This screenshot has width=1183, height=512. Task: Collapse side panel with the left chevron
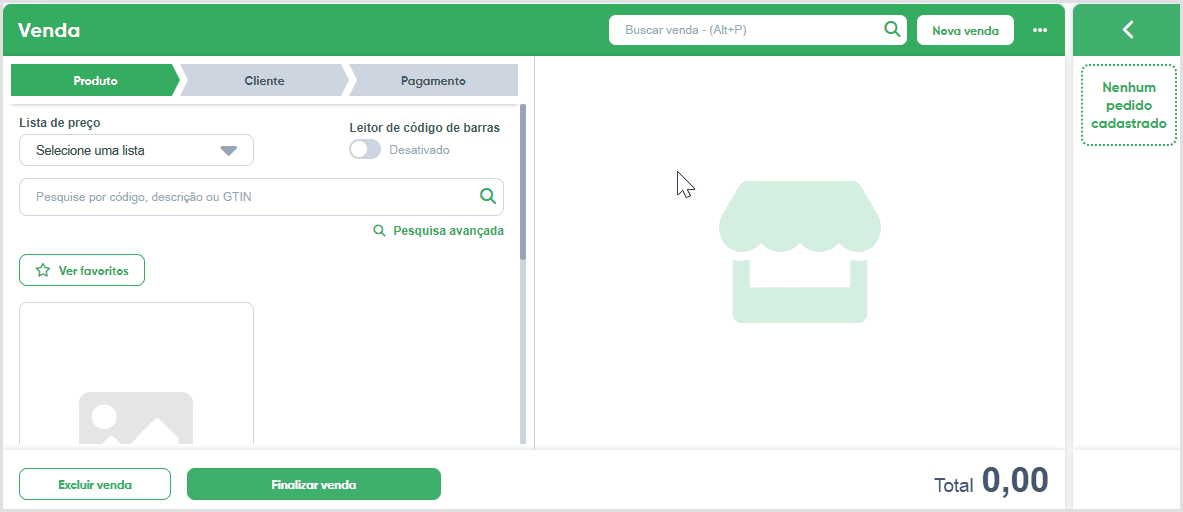[1128, 30]
